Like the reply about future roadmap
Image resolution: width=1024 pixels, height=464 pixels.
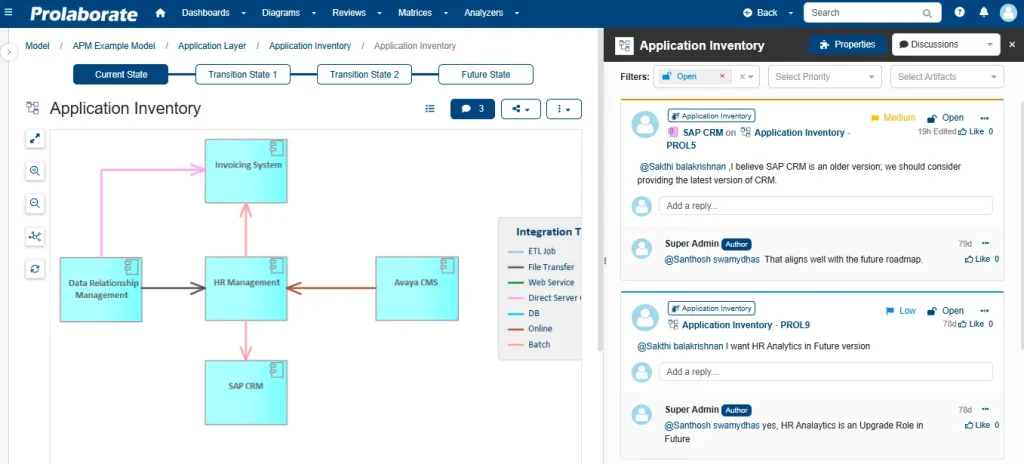click(978, 259)
